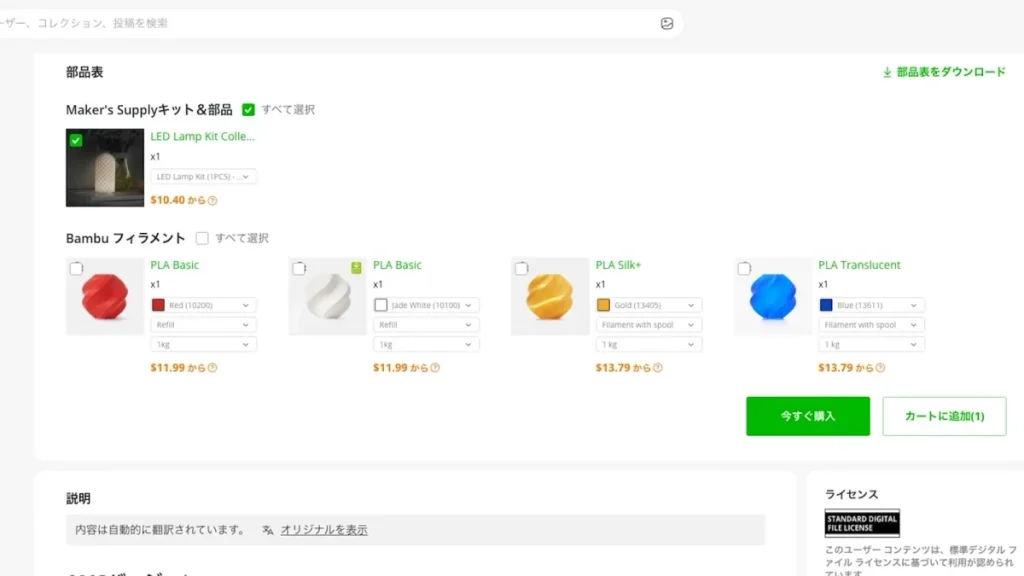Click the blue PLA Translucent spool thumbnail
The width and height of the screenshot is (1024, 576).
coord(773,296)
